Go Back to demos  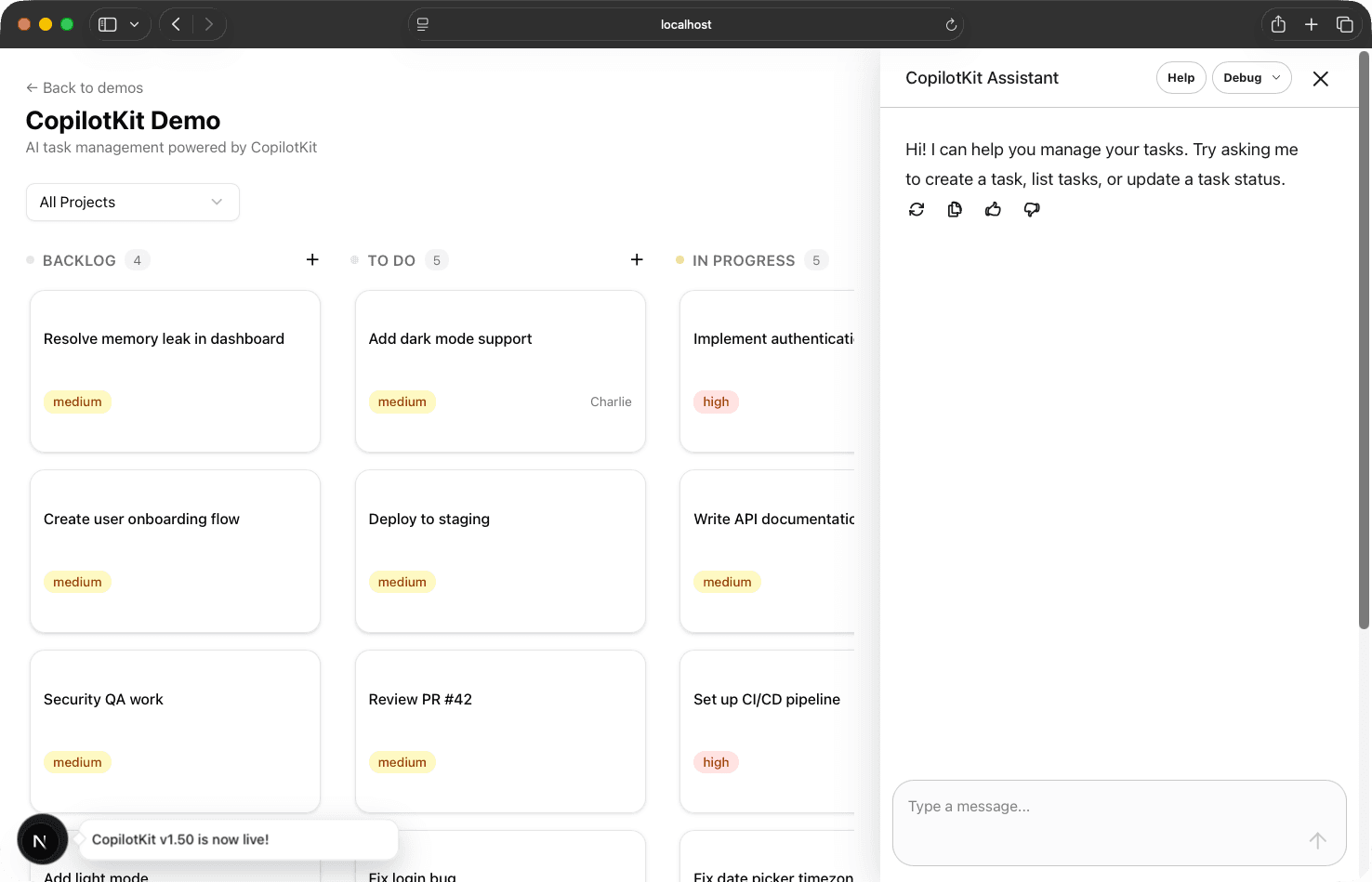pos(85,87)
